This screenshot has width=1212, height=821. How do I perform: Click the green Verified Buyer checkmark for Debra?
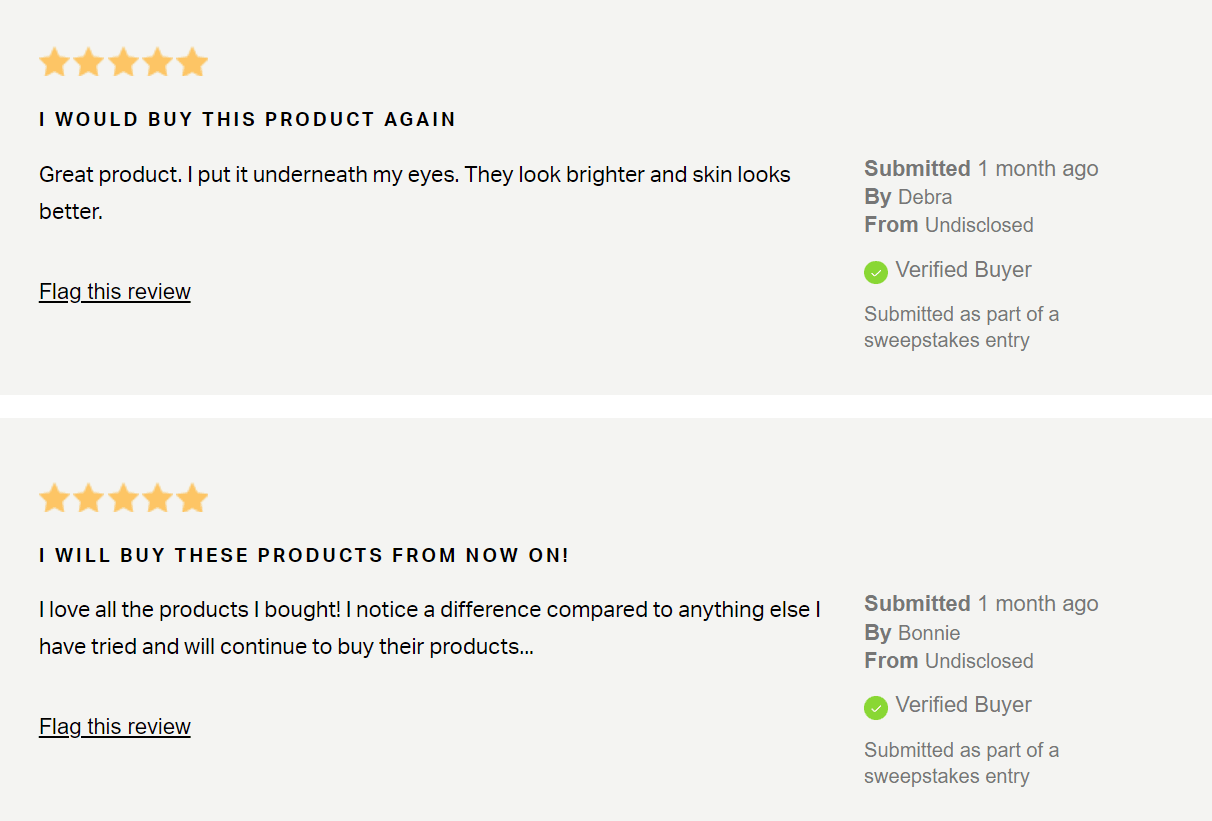(x=876, y=272)
